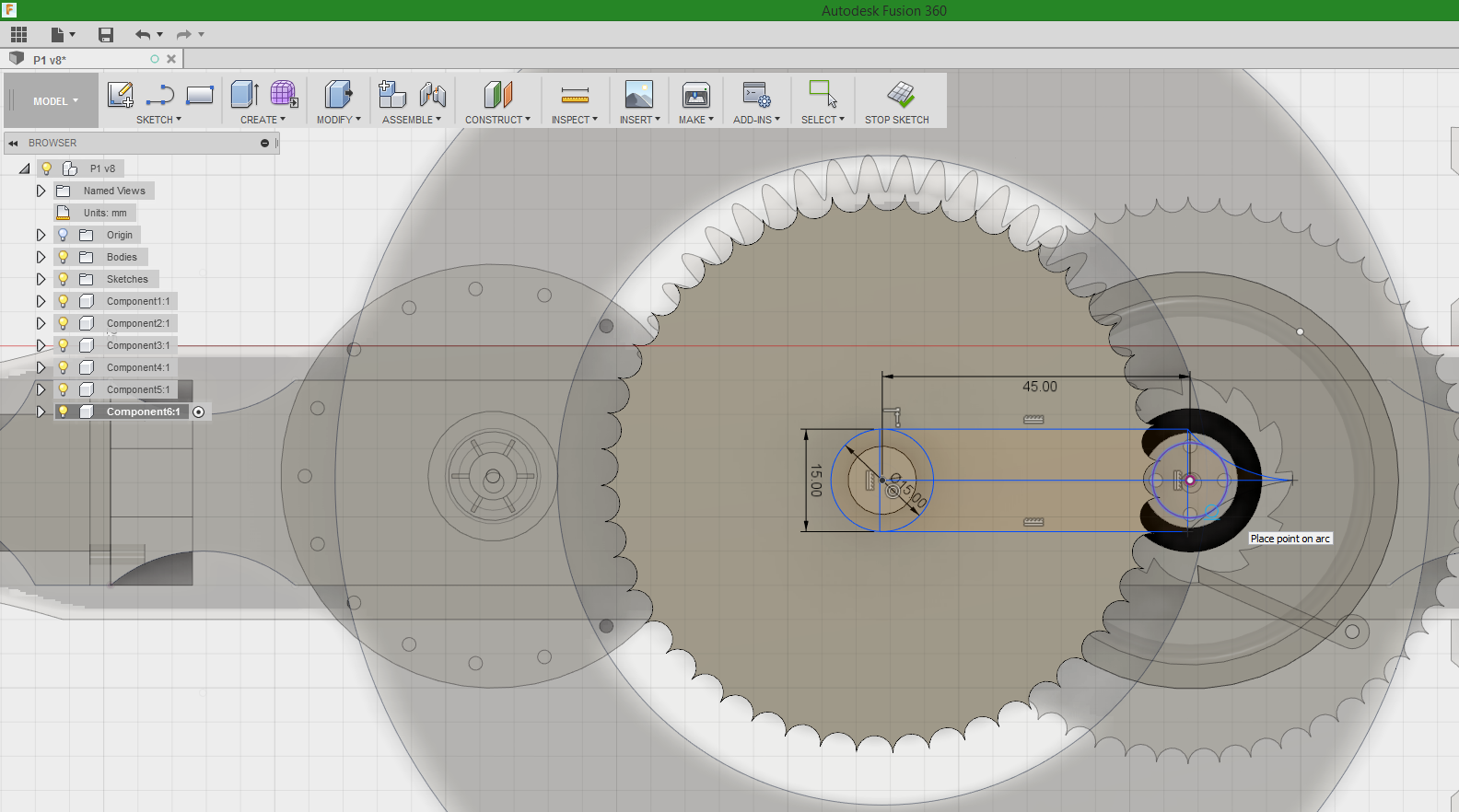Select the Press Pull modify icon

pos(338,94)
